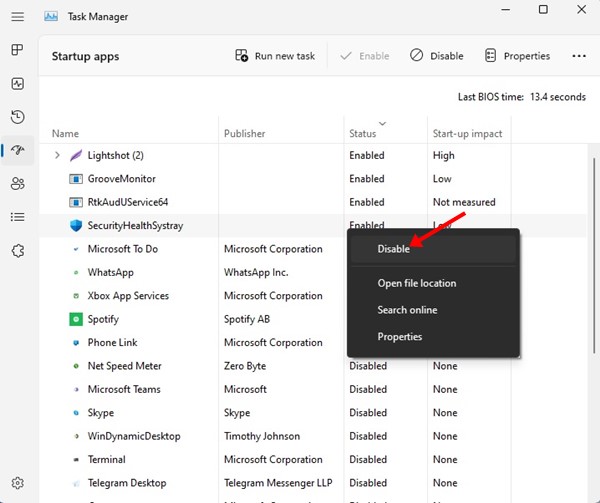Open the Processes page in sidebar

pos(17,50)
